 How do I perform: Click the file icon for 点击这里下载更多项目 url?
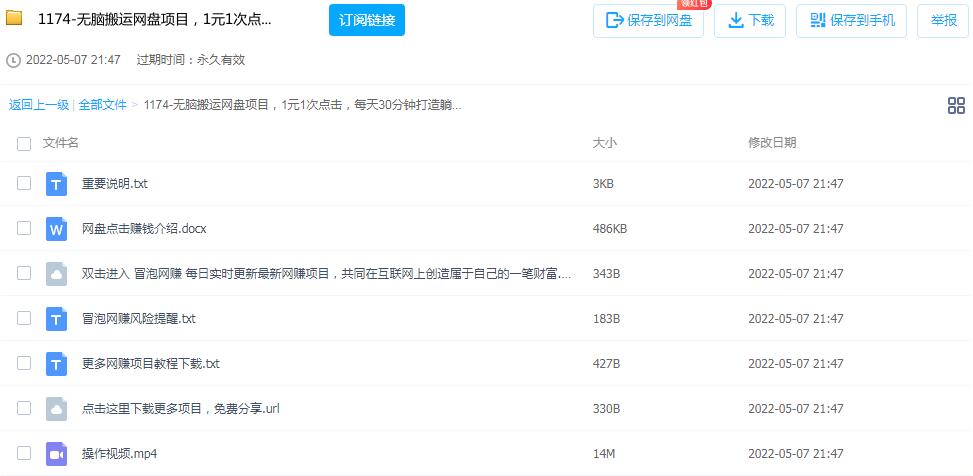coord(56,409)
